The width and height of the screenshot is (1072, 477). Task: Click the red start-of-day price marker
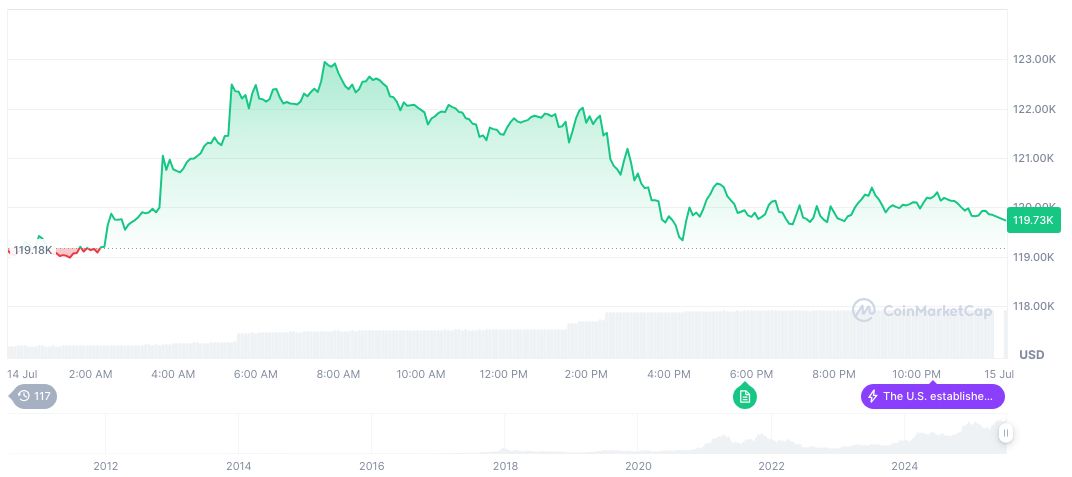click(9, 249)
